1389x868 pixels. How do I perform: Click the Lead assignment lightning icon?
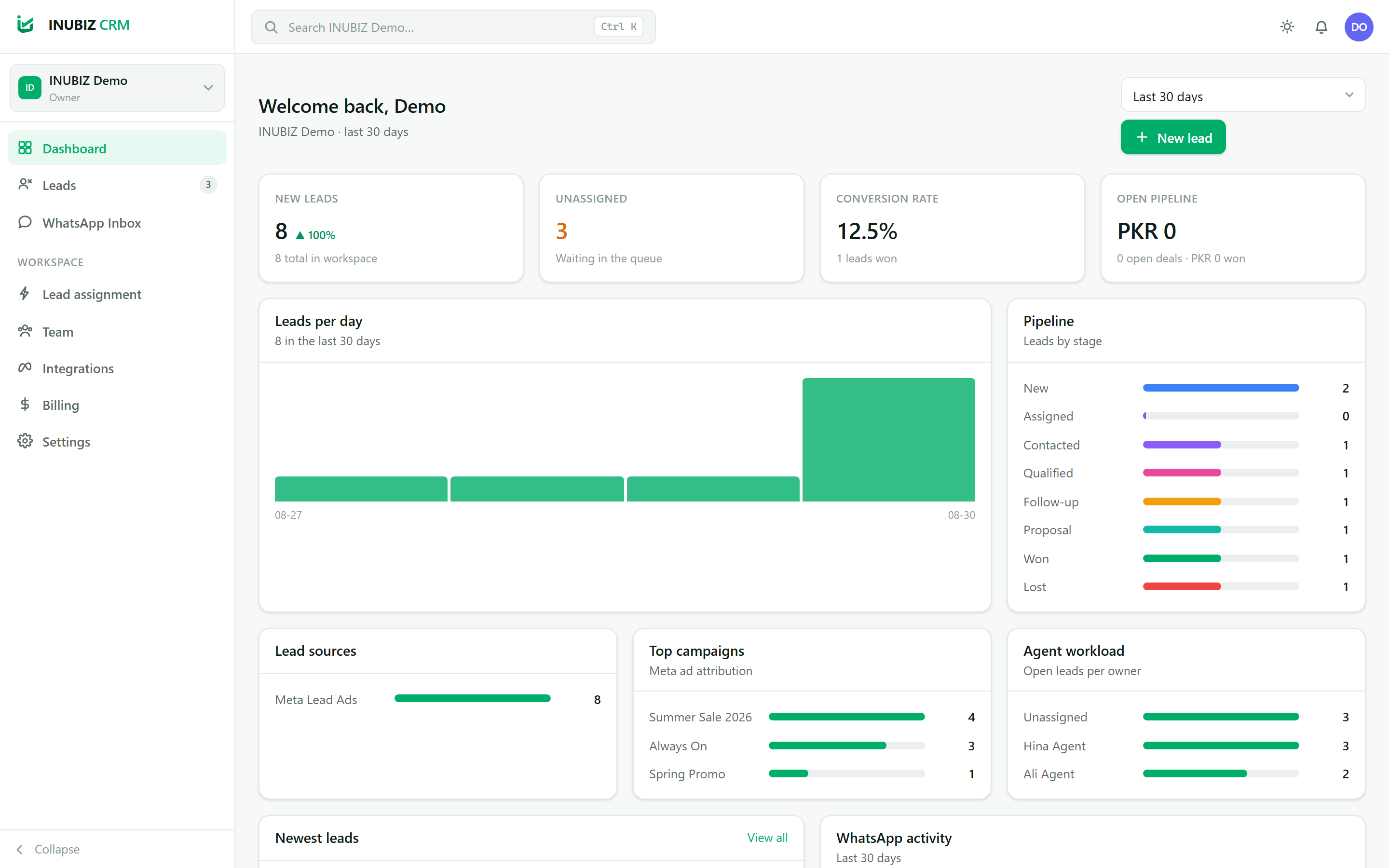click(25, 293)
